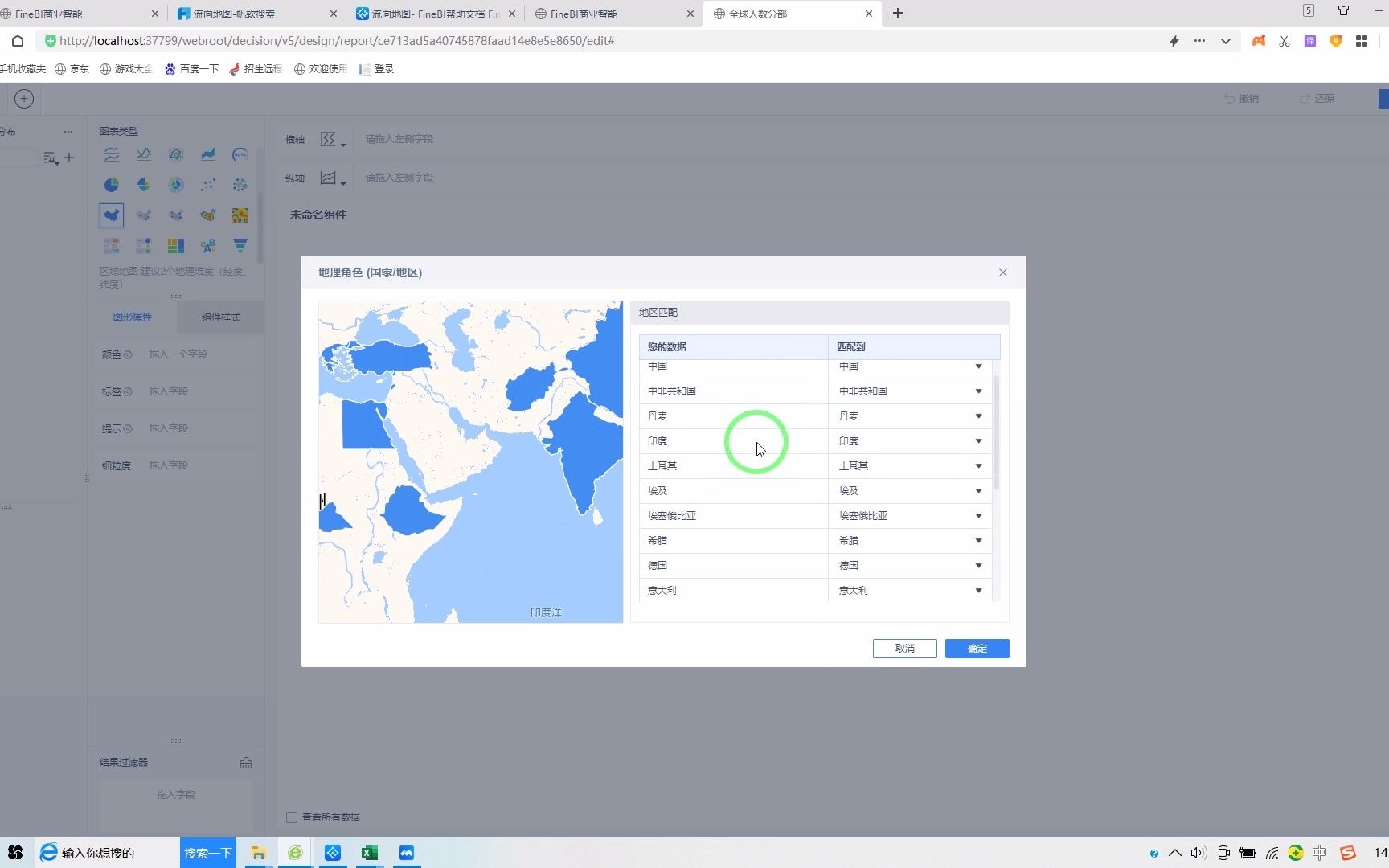Select the word cloud chart type icon
Image resolution: width=1389 pixels, height=868 pixels.
click(208, 245)
